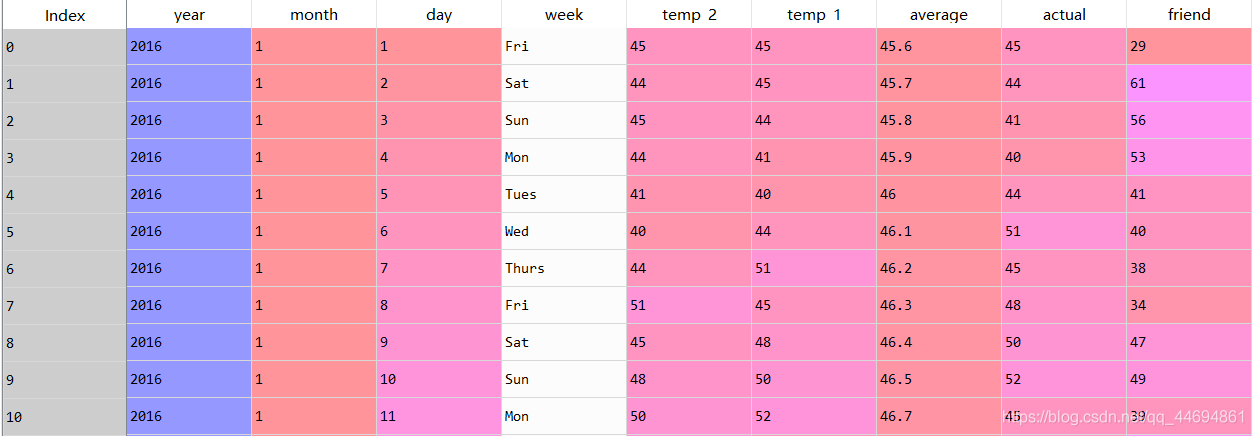Select row index 0
1254x436 pixels.
coord(65,47)
